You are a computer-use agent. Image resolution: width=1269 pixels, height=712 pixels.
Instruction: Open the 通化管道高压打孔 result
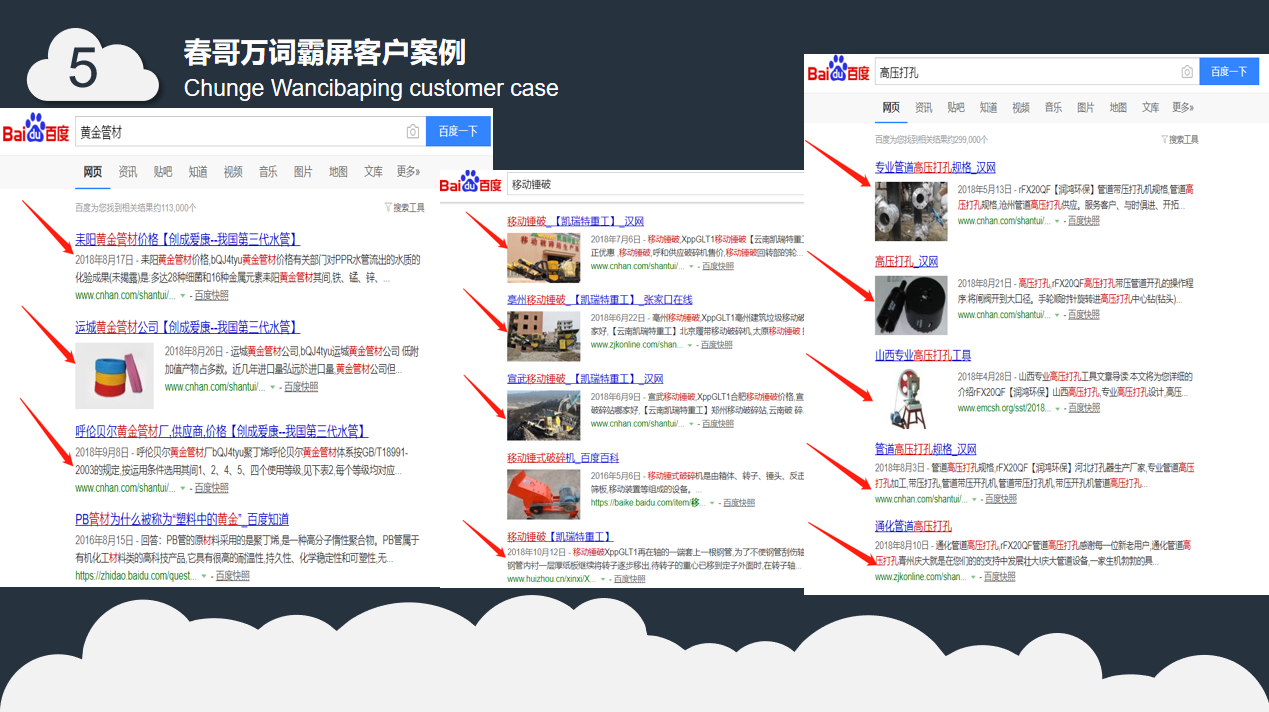click(913, 526)
